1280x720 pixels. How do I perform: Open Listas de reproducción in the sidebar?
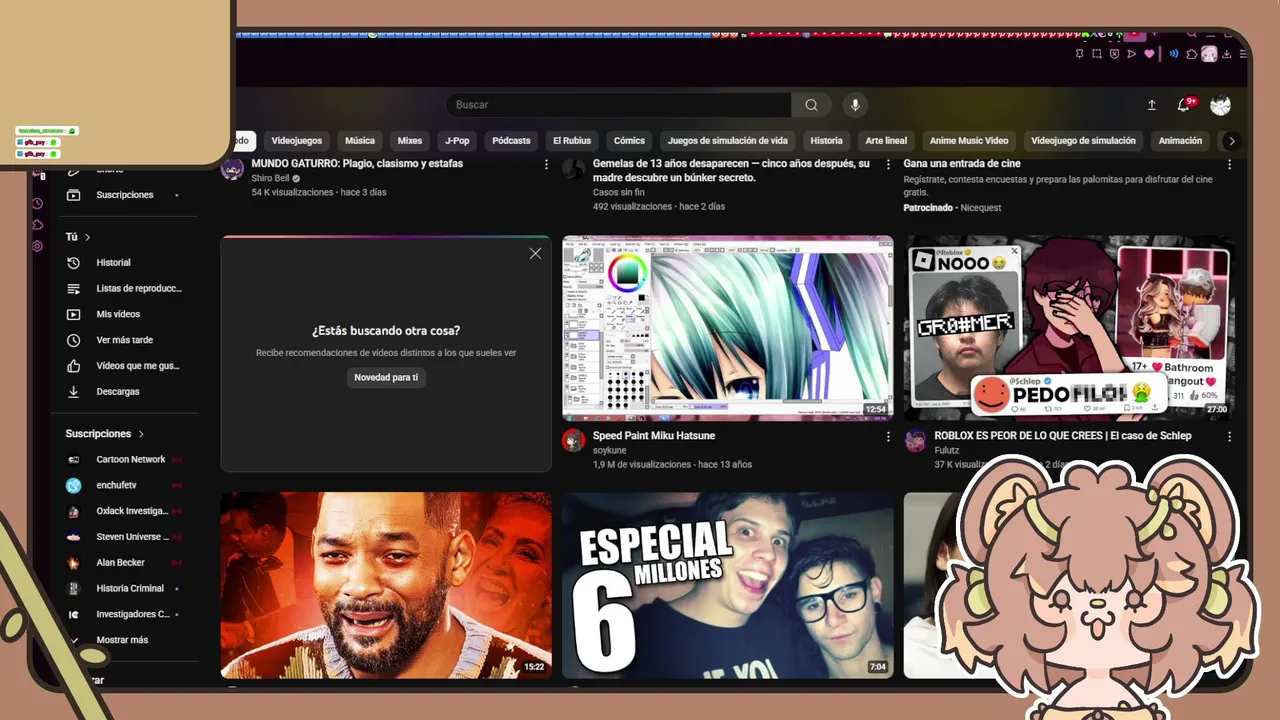click(x=124, y=288)
